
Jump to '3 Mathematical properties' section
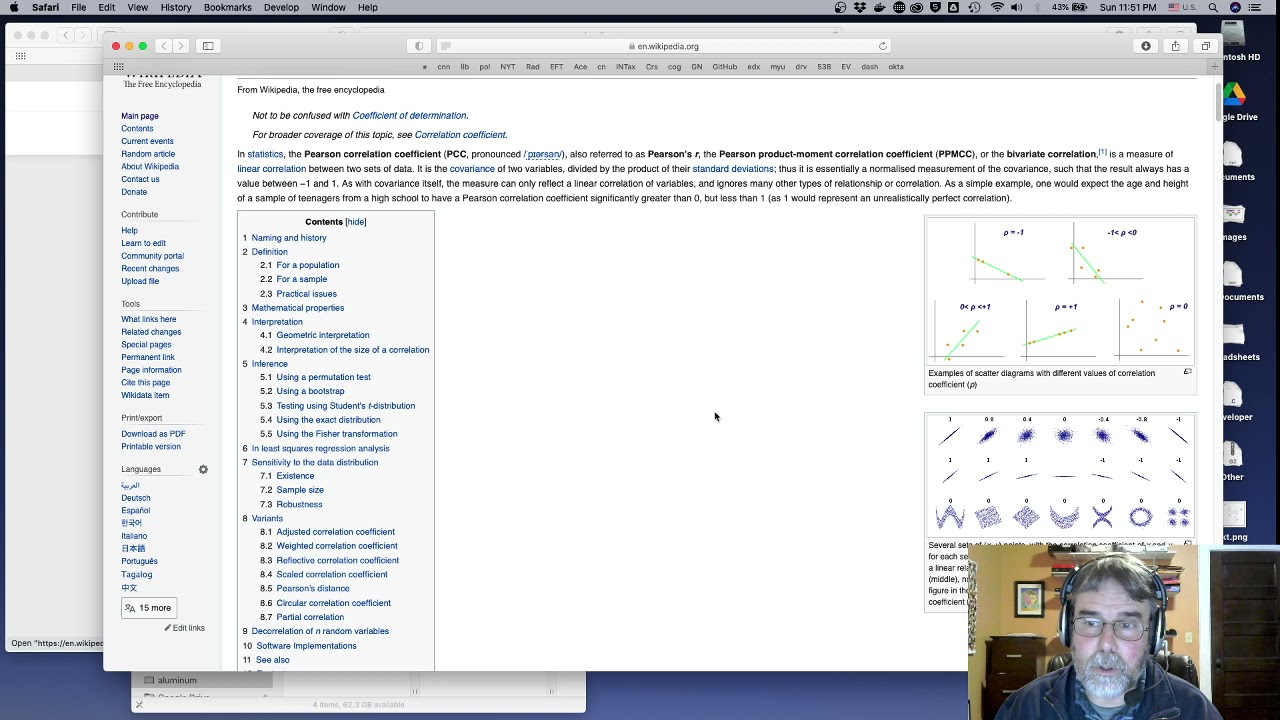(293, 308)
